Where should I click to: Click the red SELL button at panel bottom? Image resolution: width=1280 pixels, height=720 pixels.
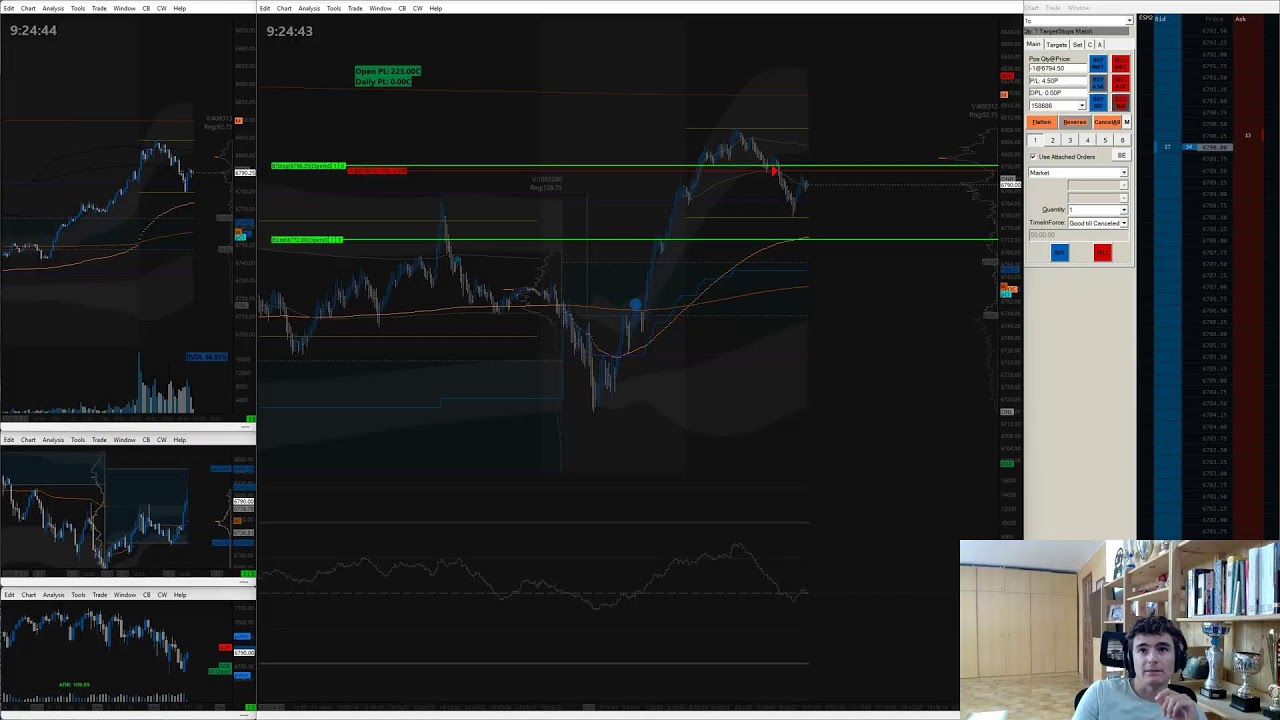[1103, 253]
